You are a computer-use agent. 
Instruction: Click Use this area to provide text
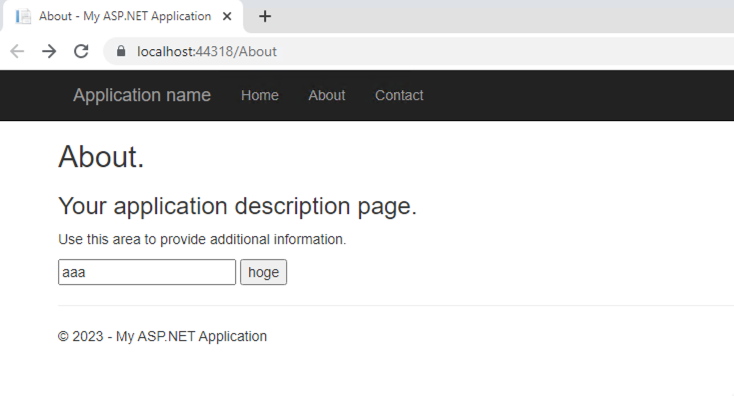click(202, 239)
